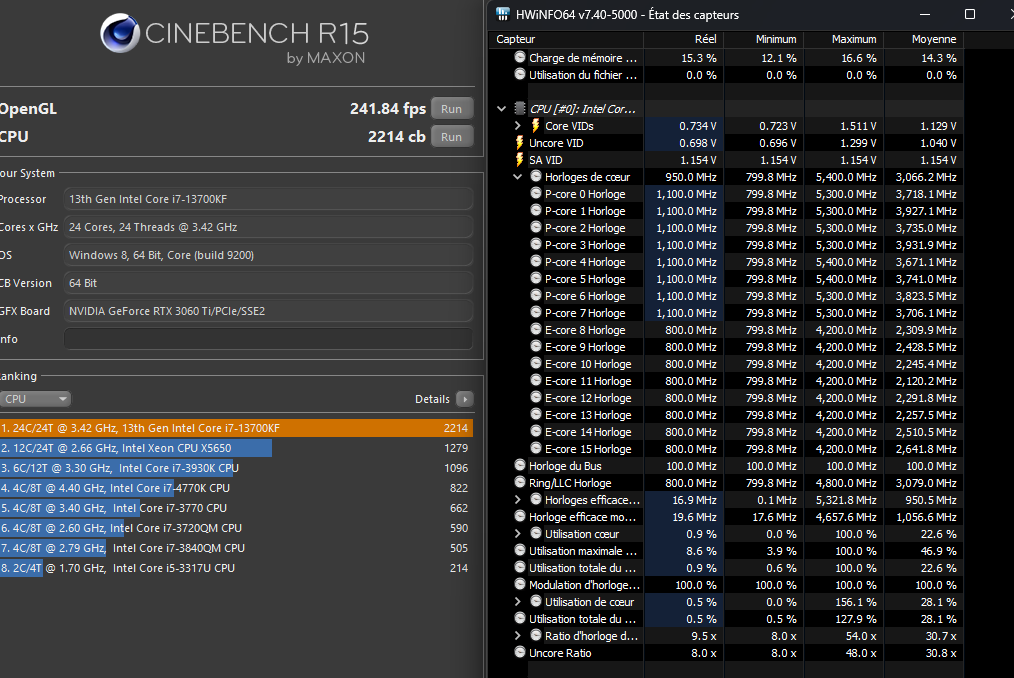
Task: Click the Utilisation maximale sensor icon
Action: coord(520,550)
